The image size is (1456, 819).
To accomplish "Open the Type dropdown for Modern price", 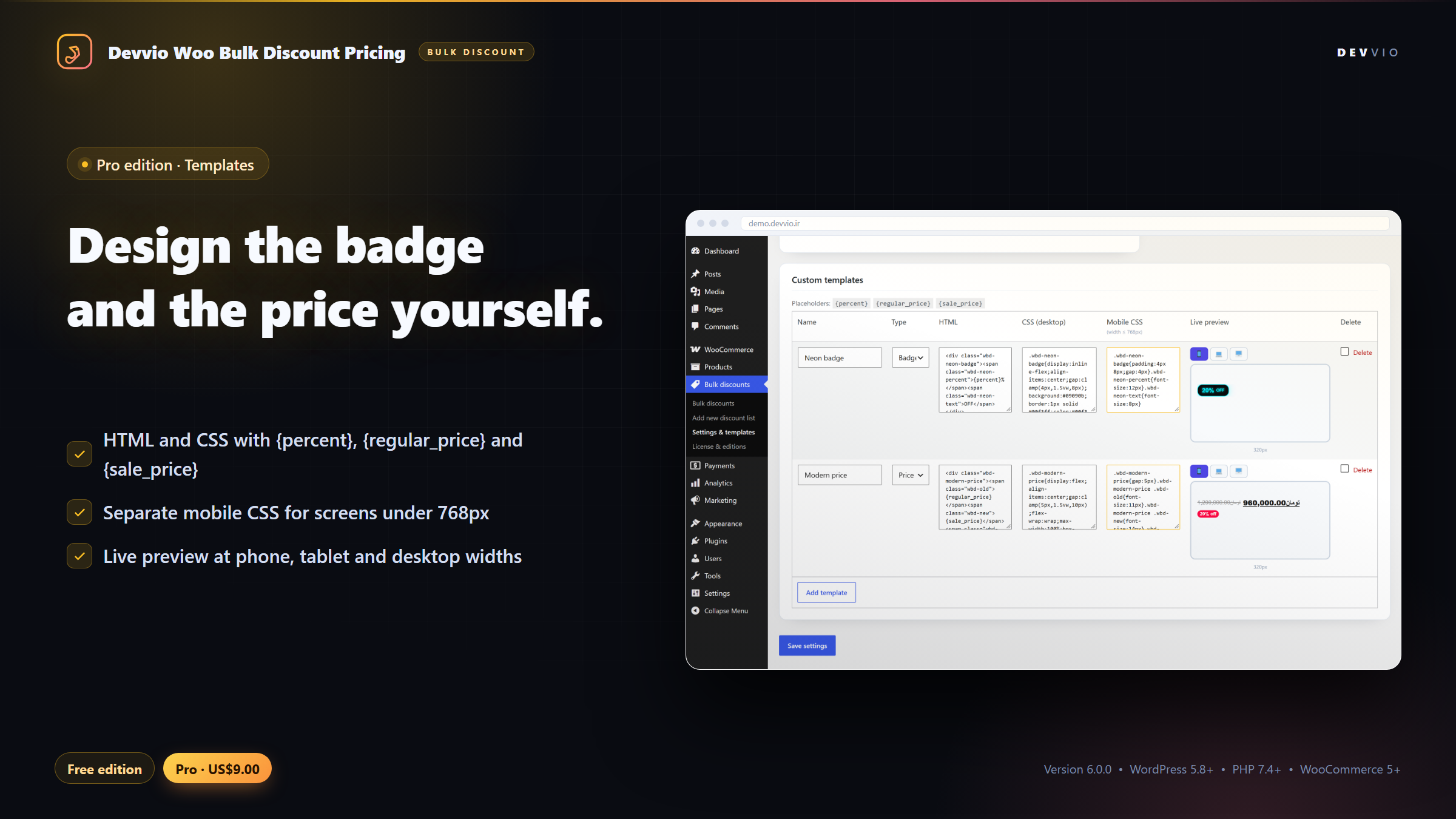I will 910,475.
